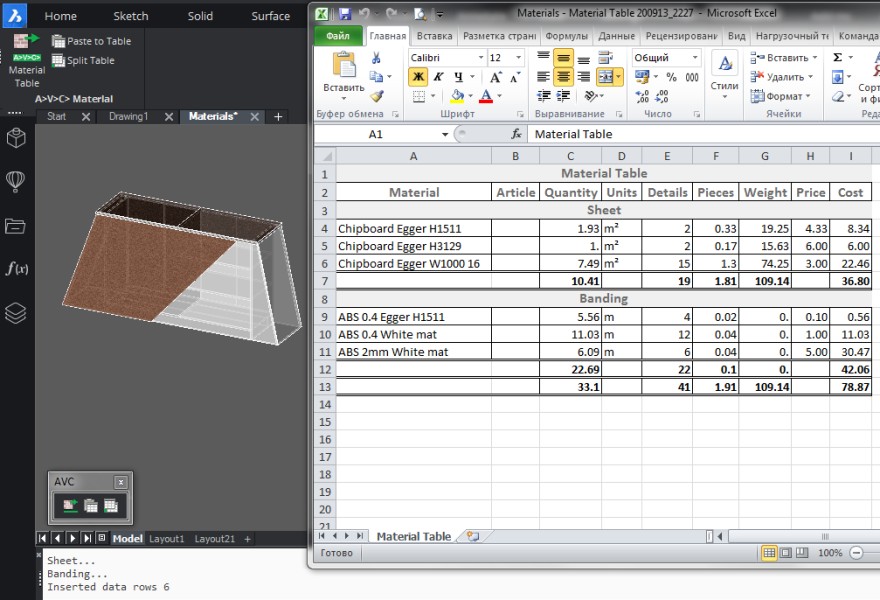Click the Excel Save icon in quick access
Viewport: 880px width, 600px height.
[345, 13]
